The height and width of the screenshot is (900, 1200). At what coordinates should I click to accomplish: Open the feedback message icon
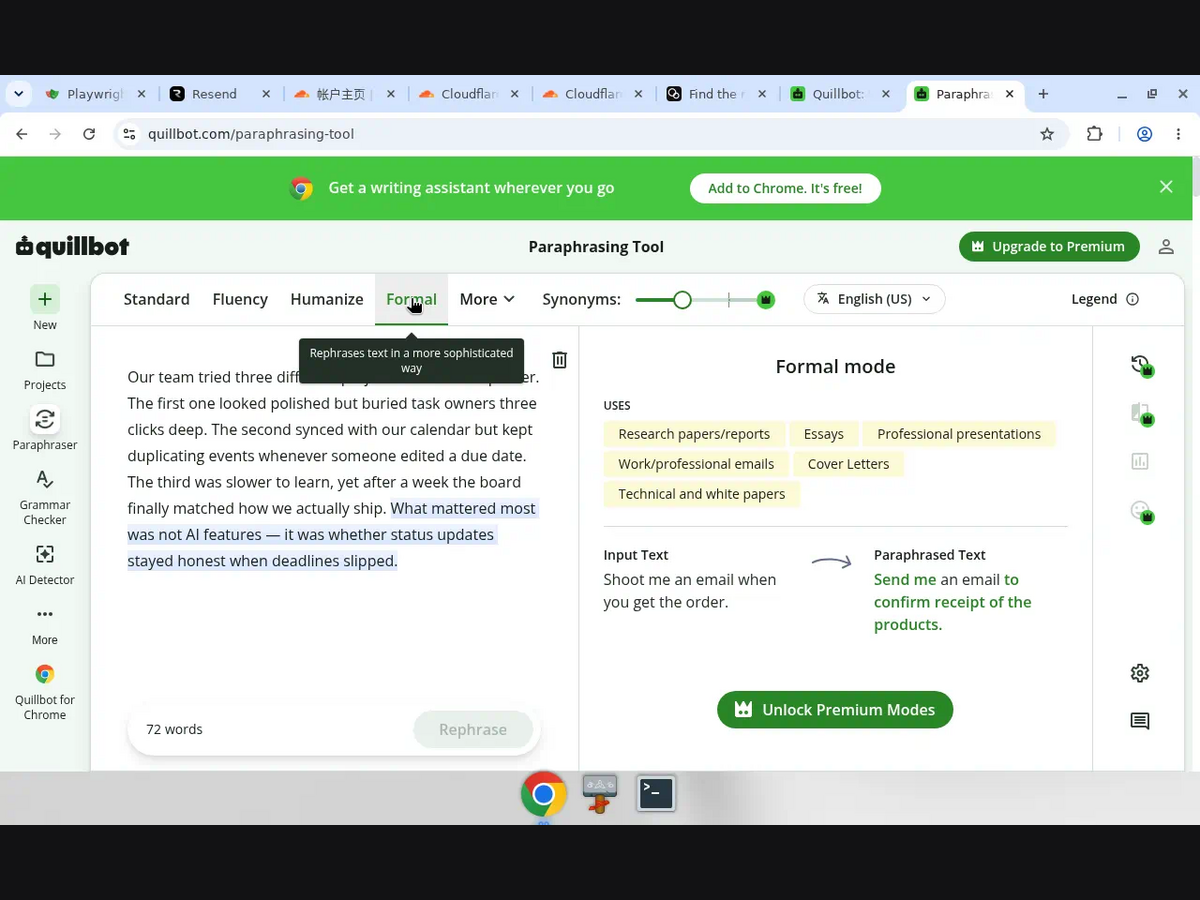(x=1140, y=721)
